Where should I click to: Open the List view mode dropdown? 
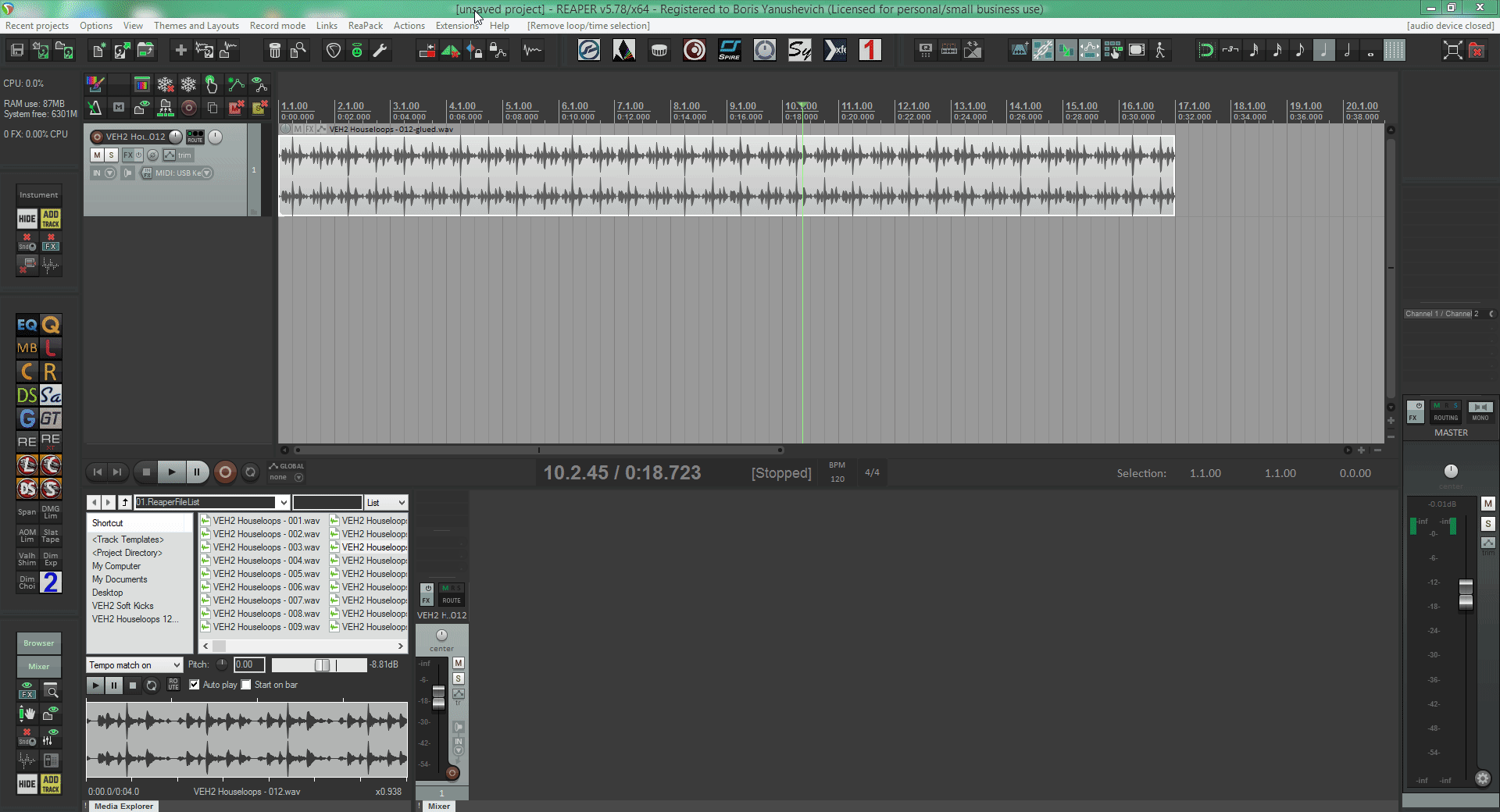pyautogui.click(x=386, y=502)
